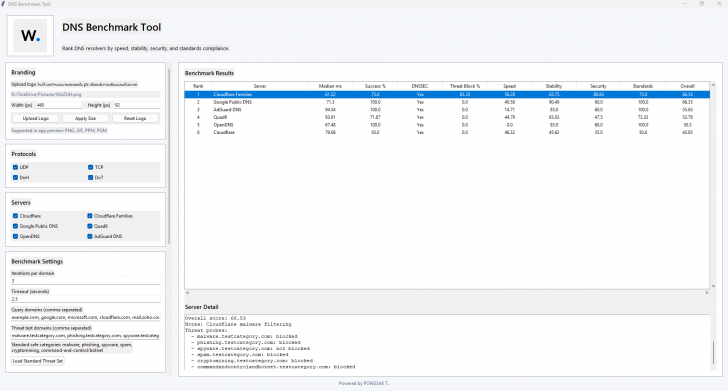Click Load Standard Threat Set button
Screen dimensions: 728x391
(x=38, y=361)
